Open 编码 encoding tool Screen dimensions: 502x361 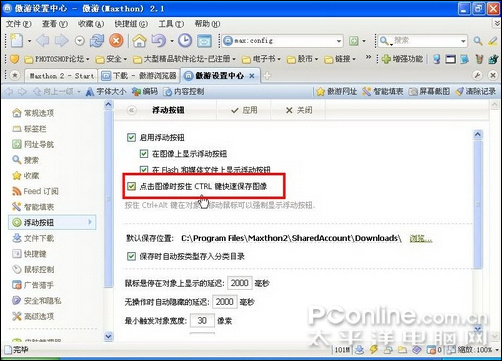(145, 91)
